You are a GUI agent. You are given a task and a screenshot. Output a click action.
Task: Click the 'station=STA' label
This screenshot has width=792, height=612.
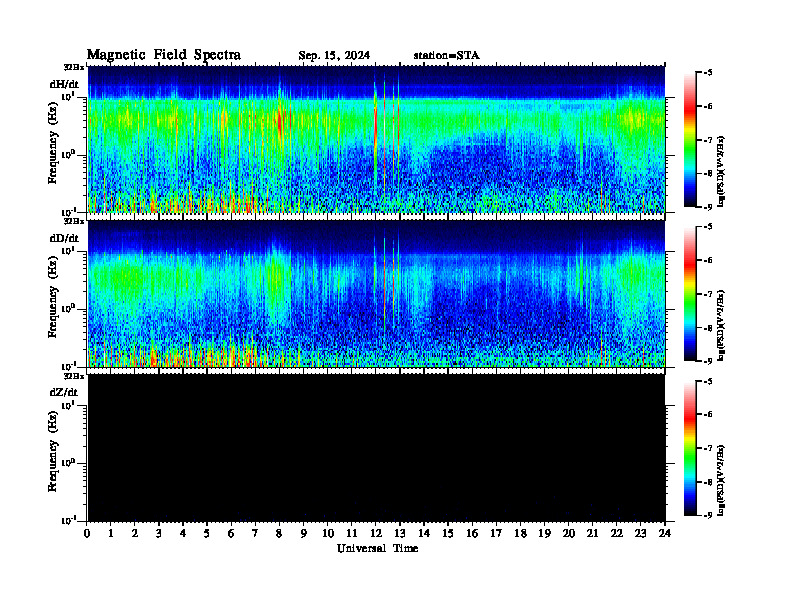click(x=446, y=56)
